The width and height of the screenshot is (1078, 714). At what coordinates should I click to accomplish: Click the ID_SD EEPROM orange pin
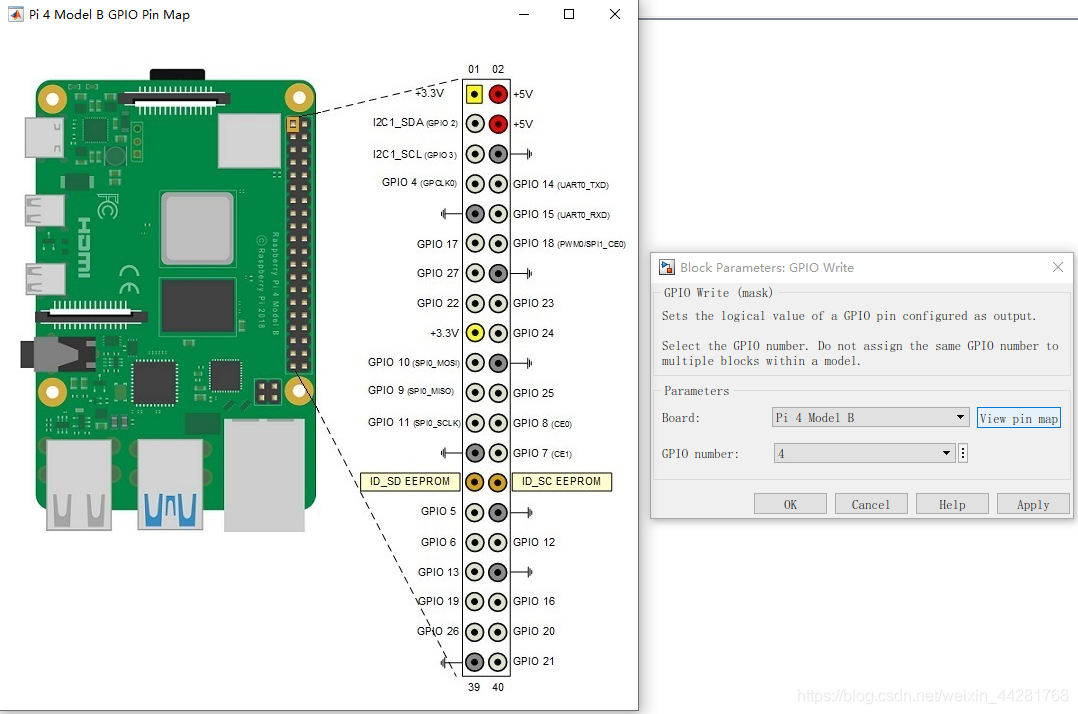474,482
